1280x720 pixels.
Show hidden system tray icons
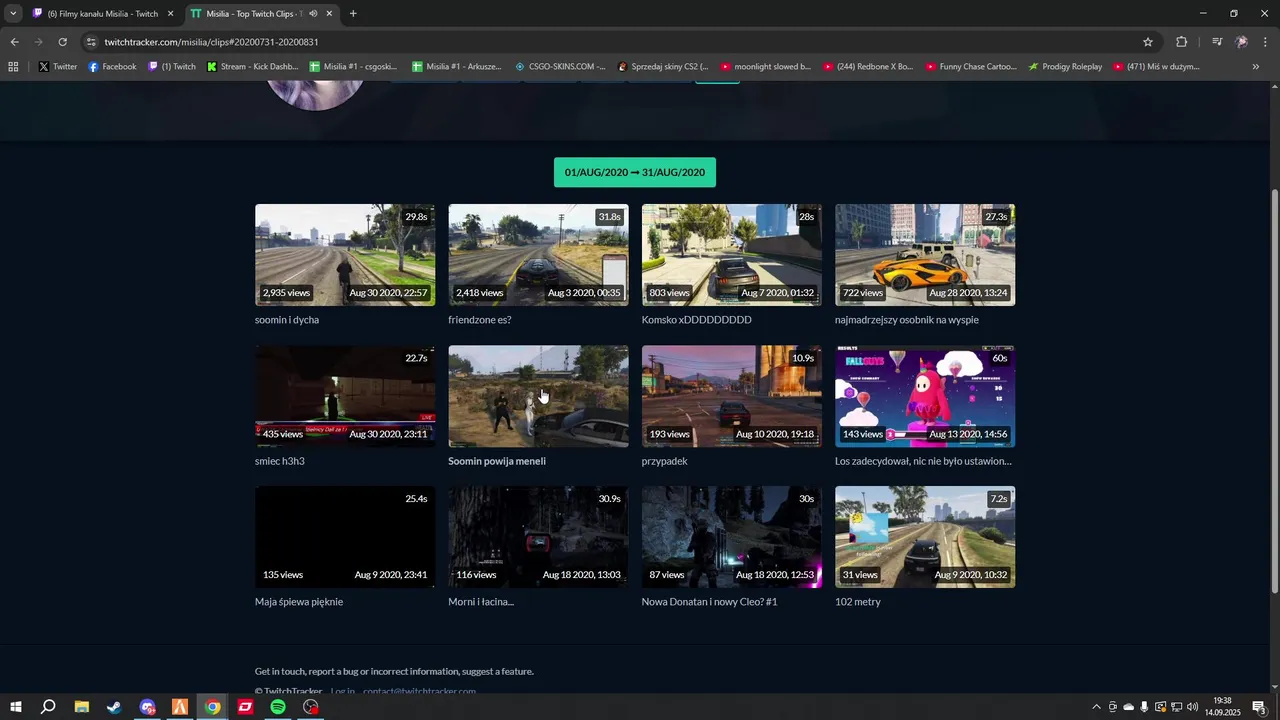coord(1096,707)
